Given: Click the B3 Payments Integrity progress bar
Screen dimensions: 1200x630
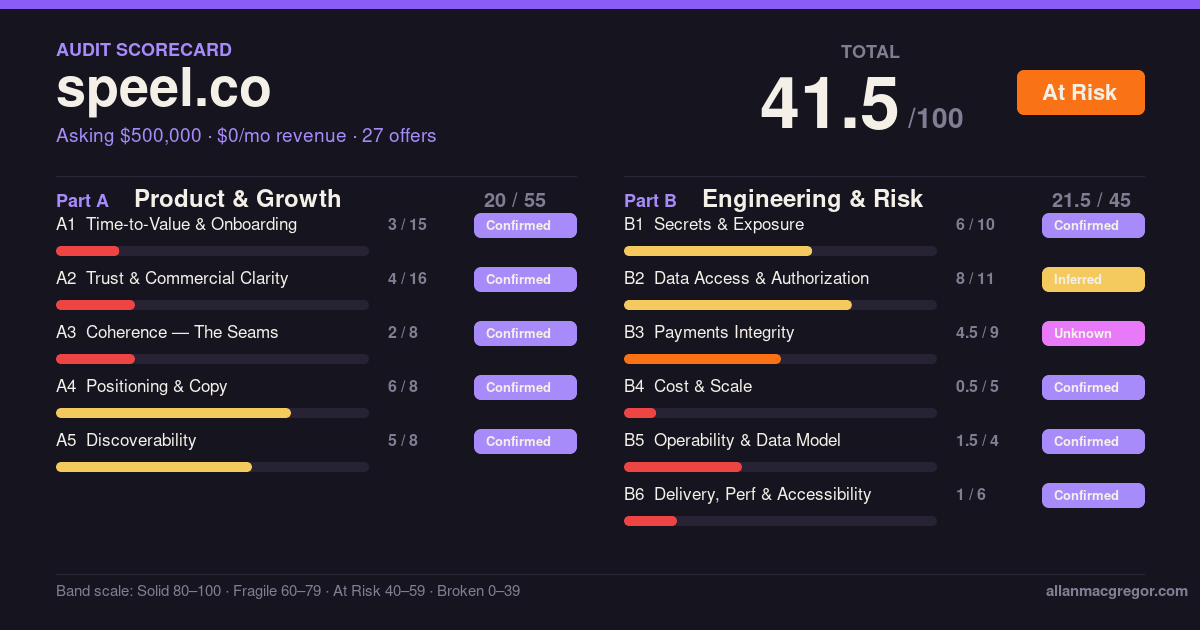Looking at the screenshot, I should pos(780,359).
